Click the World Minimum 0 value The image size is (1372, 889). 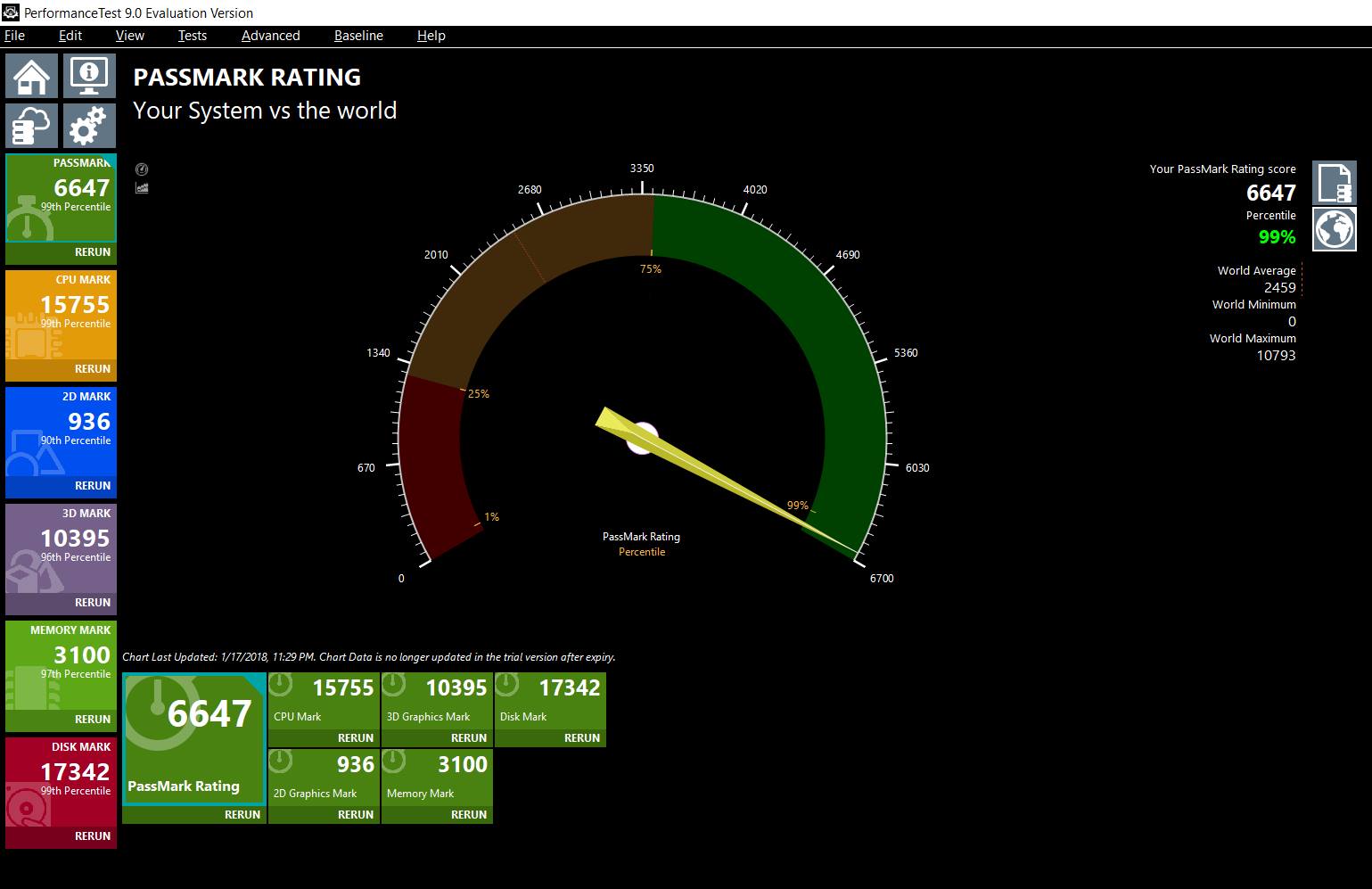point(1292,322)
